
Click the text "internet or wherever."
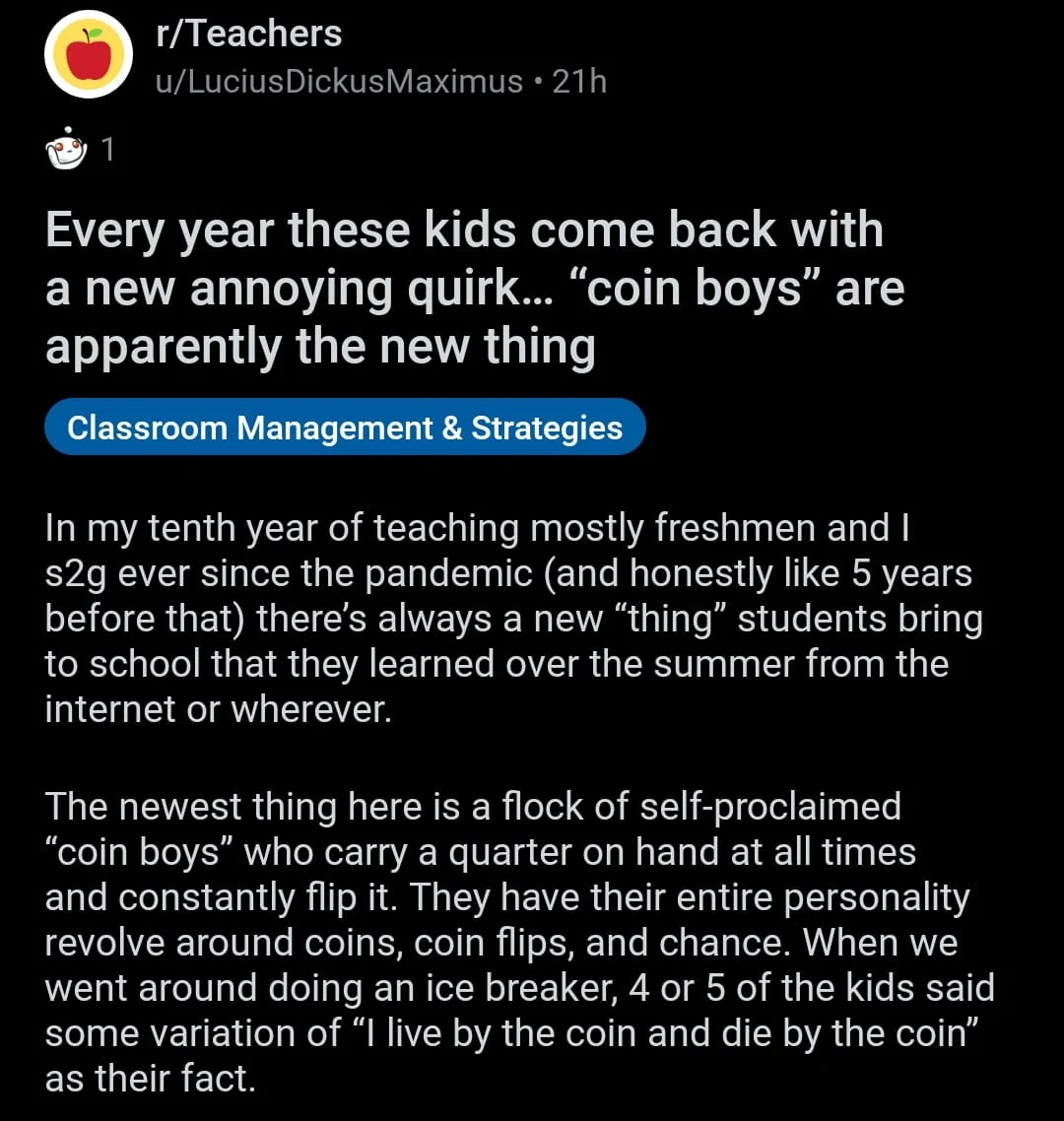coord(219,709)
